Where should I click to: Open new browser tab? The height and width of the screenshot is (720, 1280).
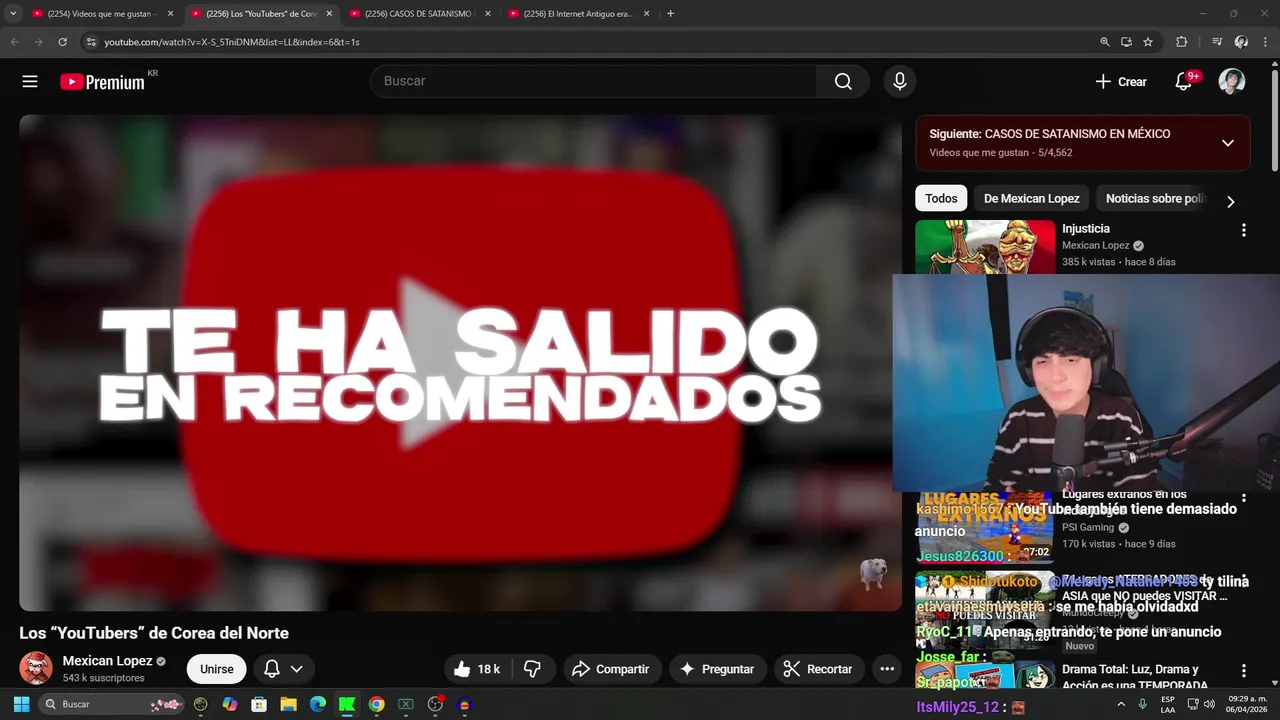click(670, 14)
